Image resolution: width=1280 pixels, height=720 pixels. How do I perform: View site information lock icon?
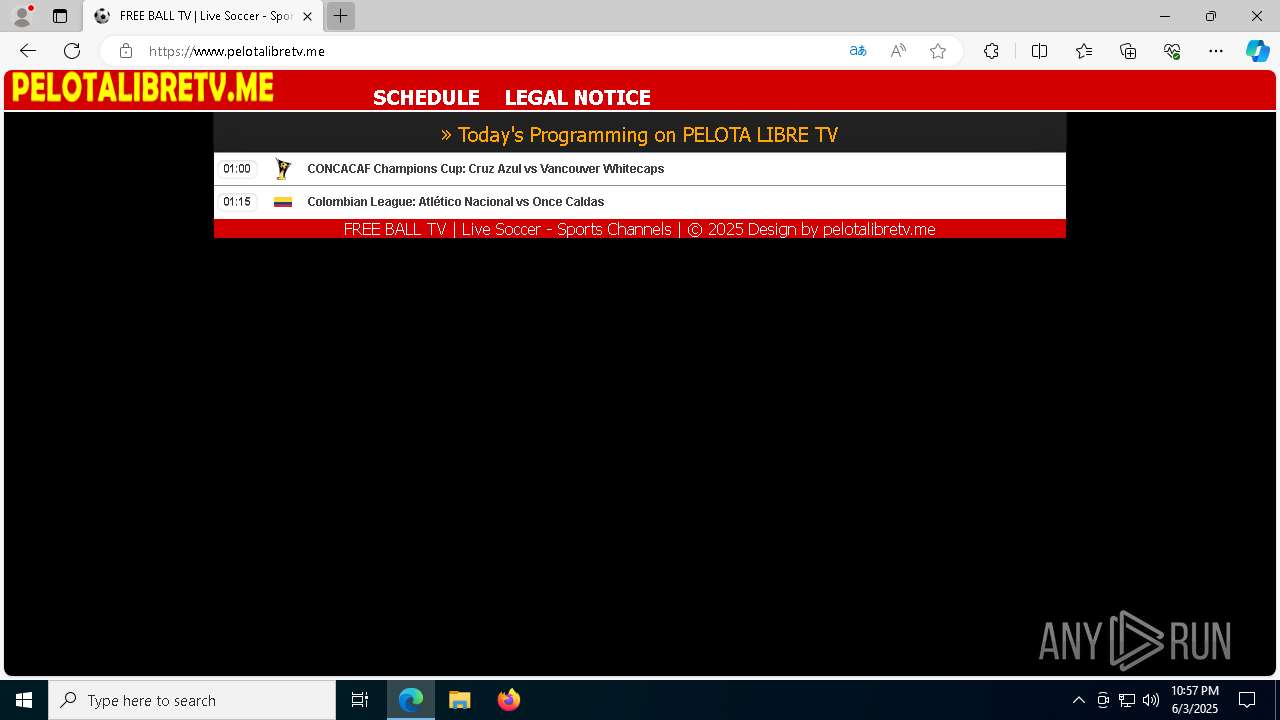(x=126, y=51)
